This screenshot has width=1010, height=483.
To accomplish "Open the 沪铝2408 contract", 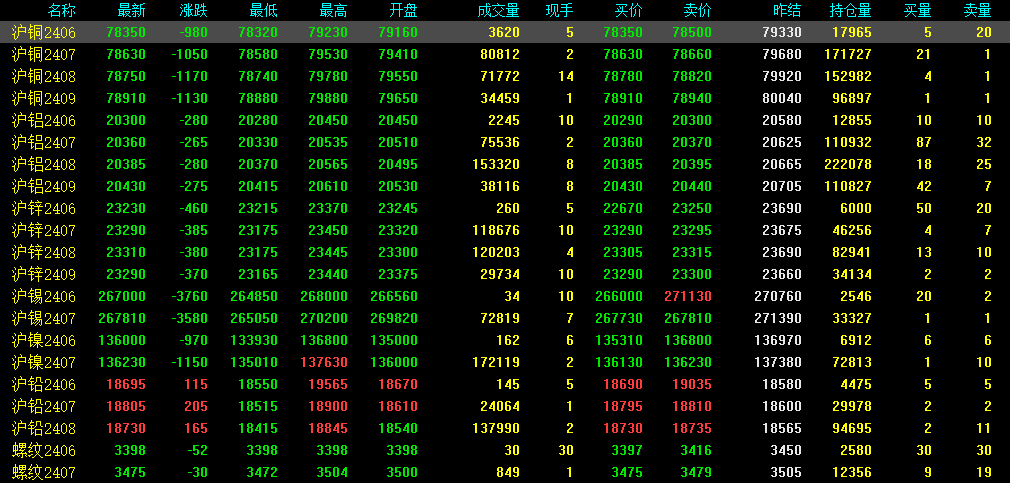I will (x=43, y=164).
